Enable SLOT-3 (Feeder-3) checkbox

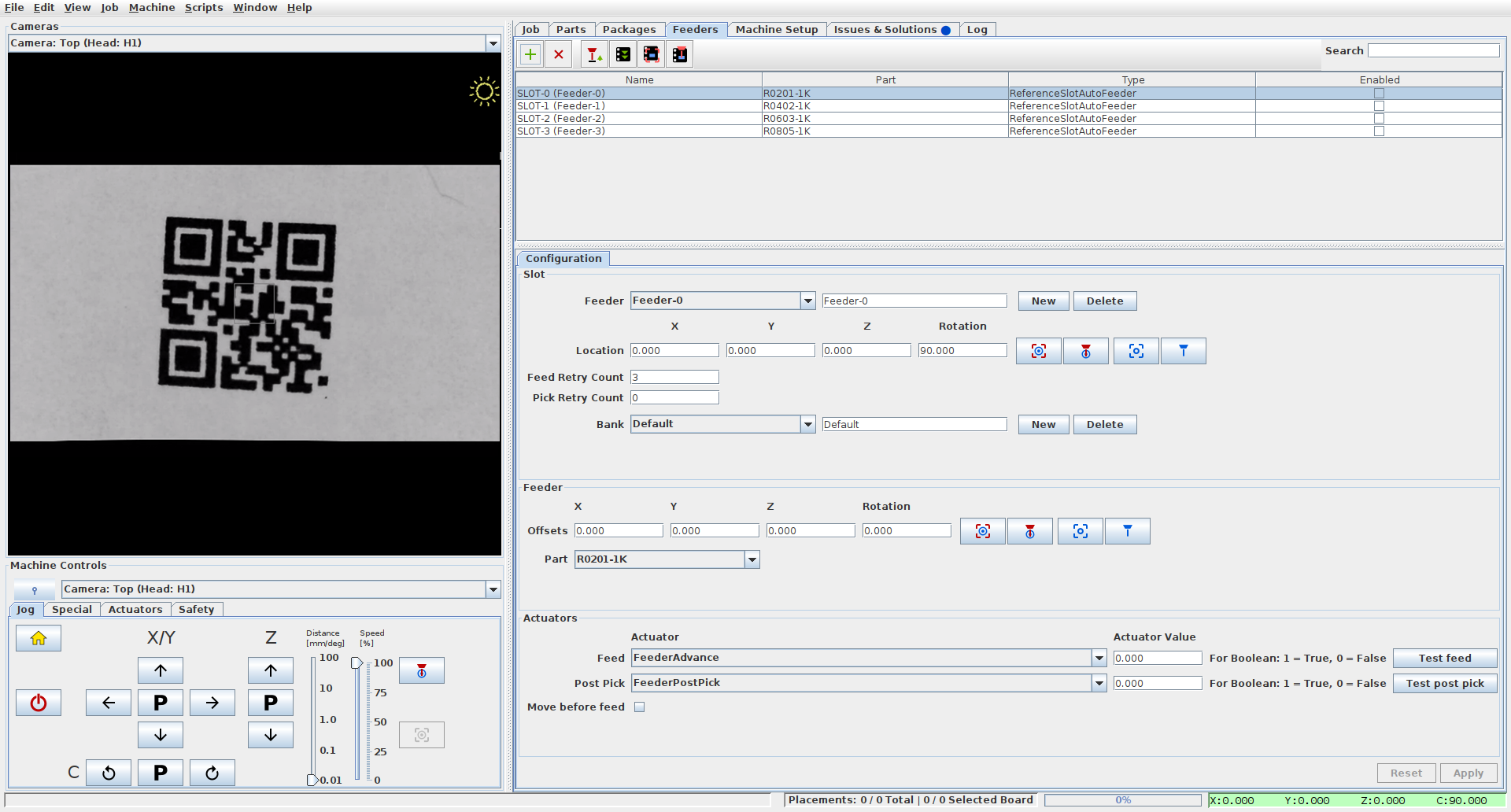[x=1379, y=131]
